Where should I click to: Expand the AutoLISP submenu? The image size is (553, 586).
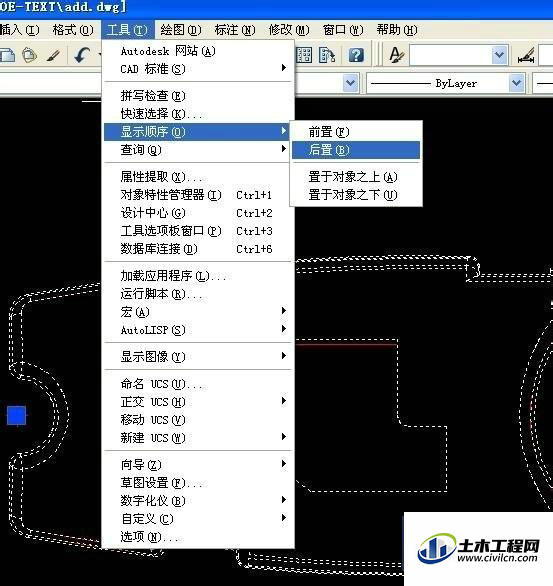284,329
